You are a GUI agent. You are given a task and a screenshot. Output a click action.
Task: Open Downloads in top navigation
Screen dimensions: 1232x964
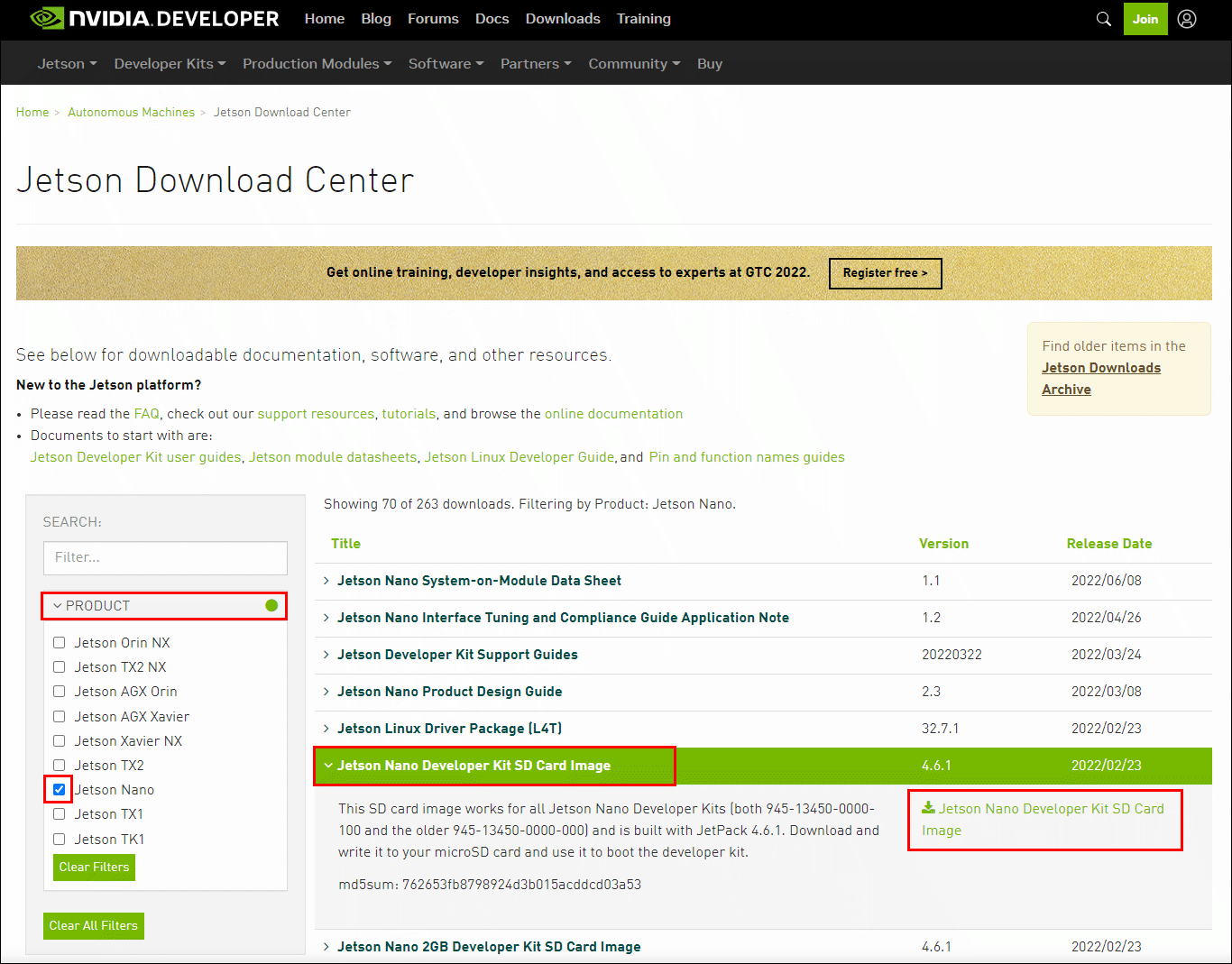pyautogui.click(x=563, y=19)
